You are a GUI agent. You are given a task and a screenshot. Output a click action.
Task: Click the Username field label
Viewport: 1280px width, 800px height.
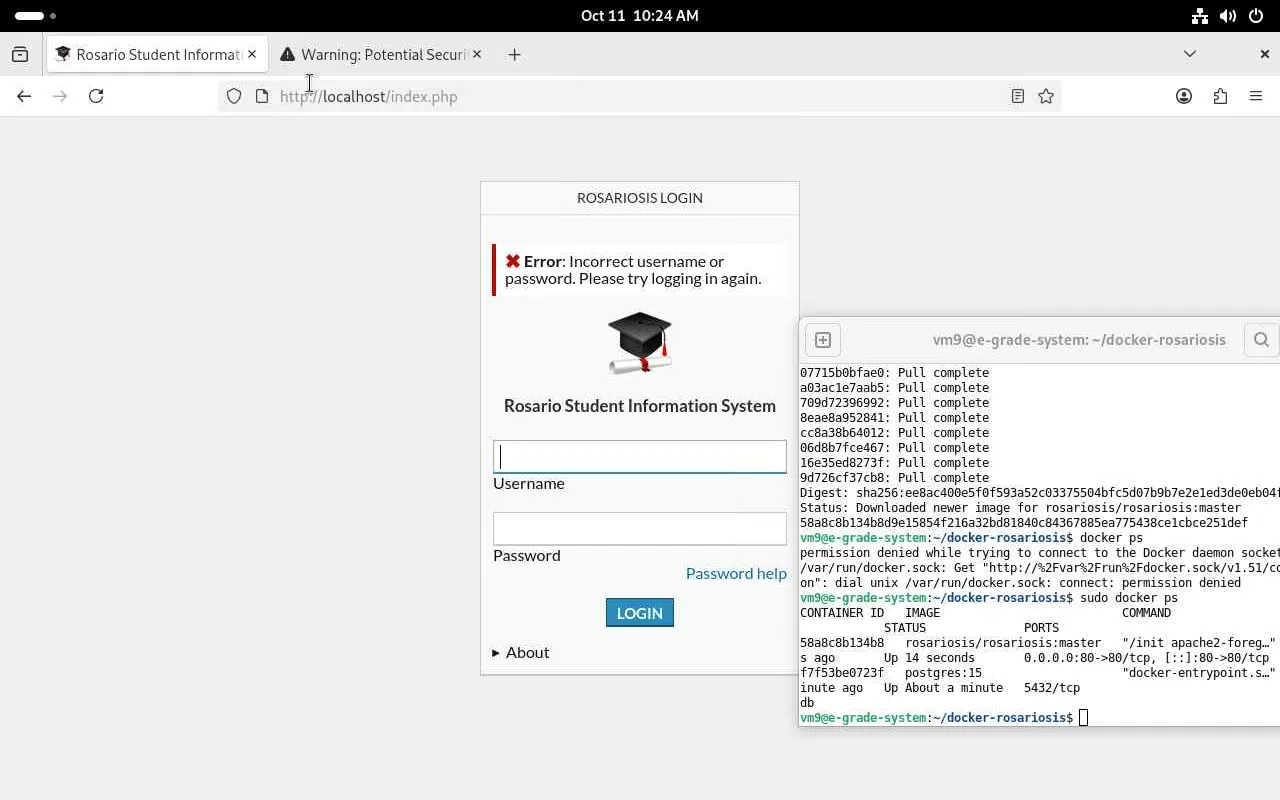click(529, 483)
